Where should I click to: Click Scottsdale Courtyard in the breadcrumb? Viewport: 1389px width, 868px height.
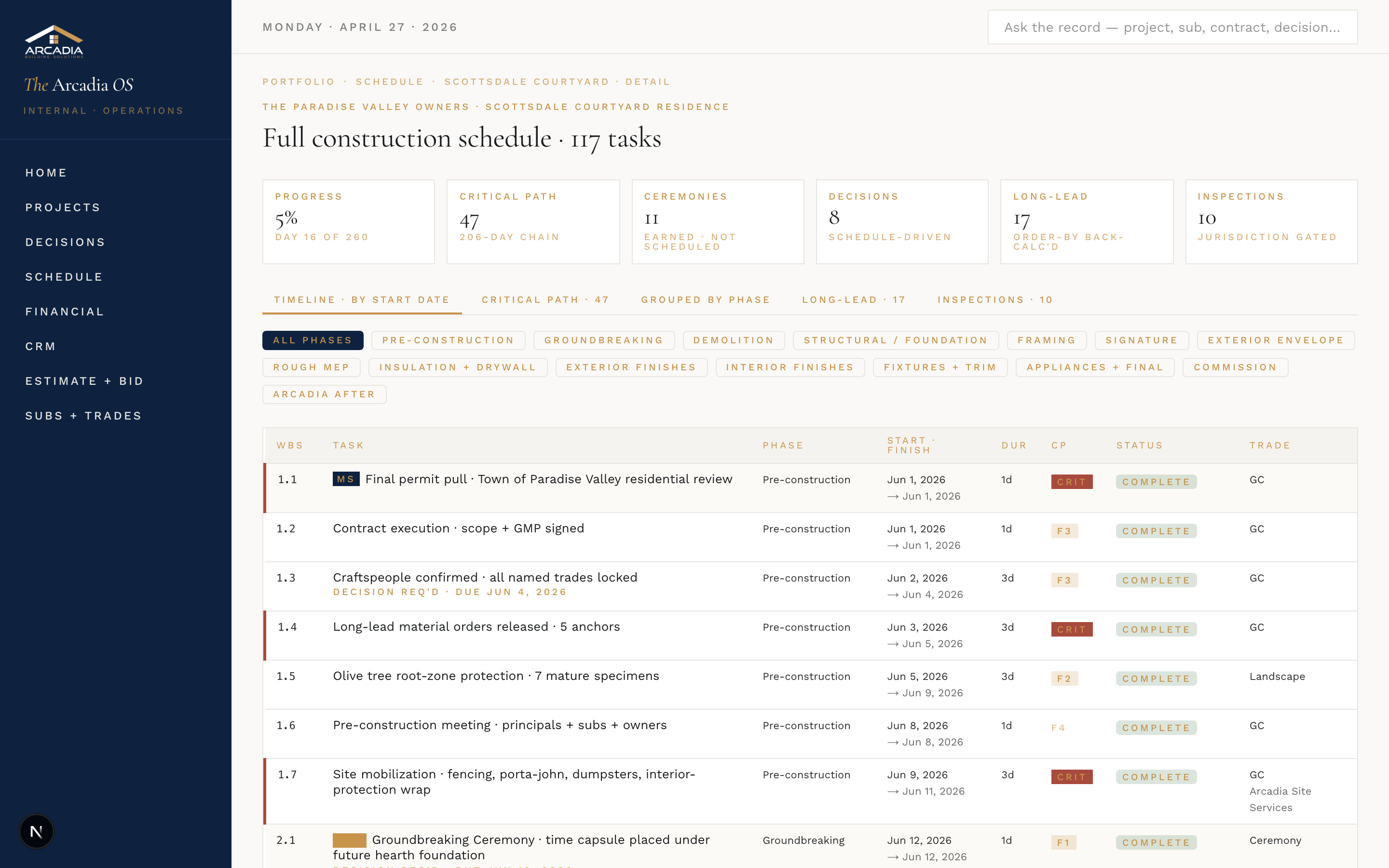pyautogui.click(x=526, y=82)
